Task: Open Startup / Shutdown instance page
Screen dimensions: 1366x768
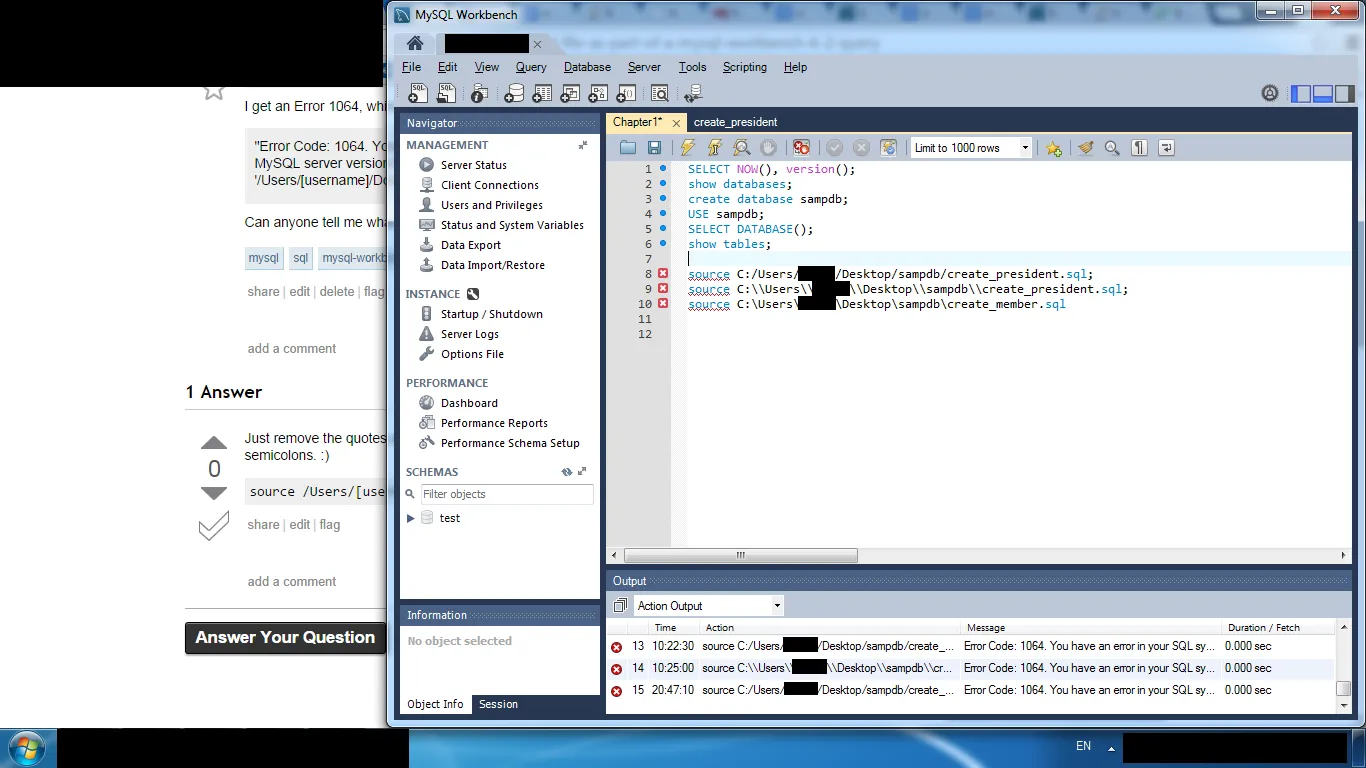Action: [492, 314]
